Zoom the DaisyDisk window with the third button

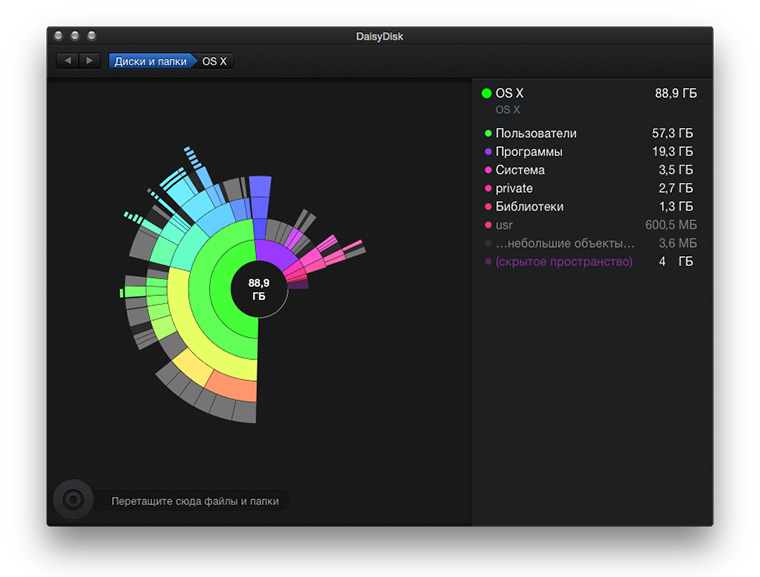(x=92, y=35)
